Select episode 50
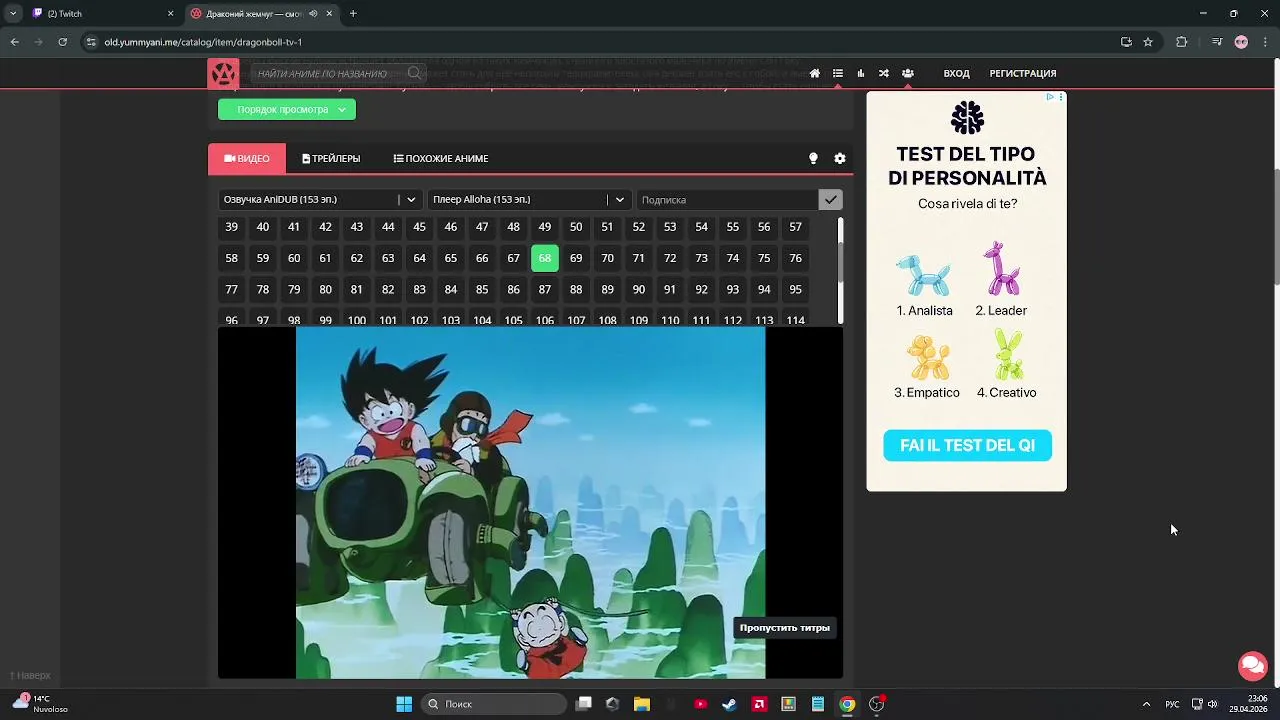Image resolution: width=1280 pixels, height=720 pixels. [576, 227]
